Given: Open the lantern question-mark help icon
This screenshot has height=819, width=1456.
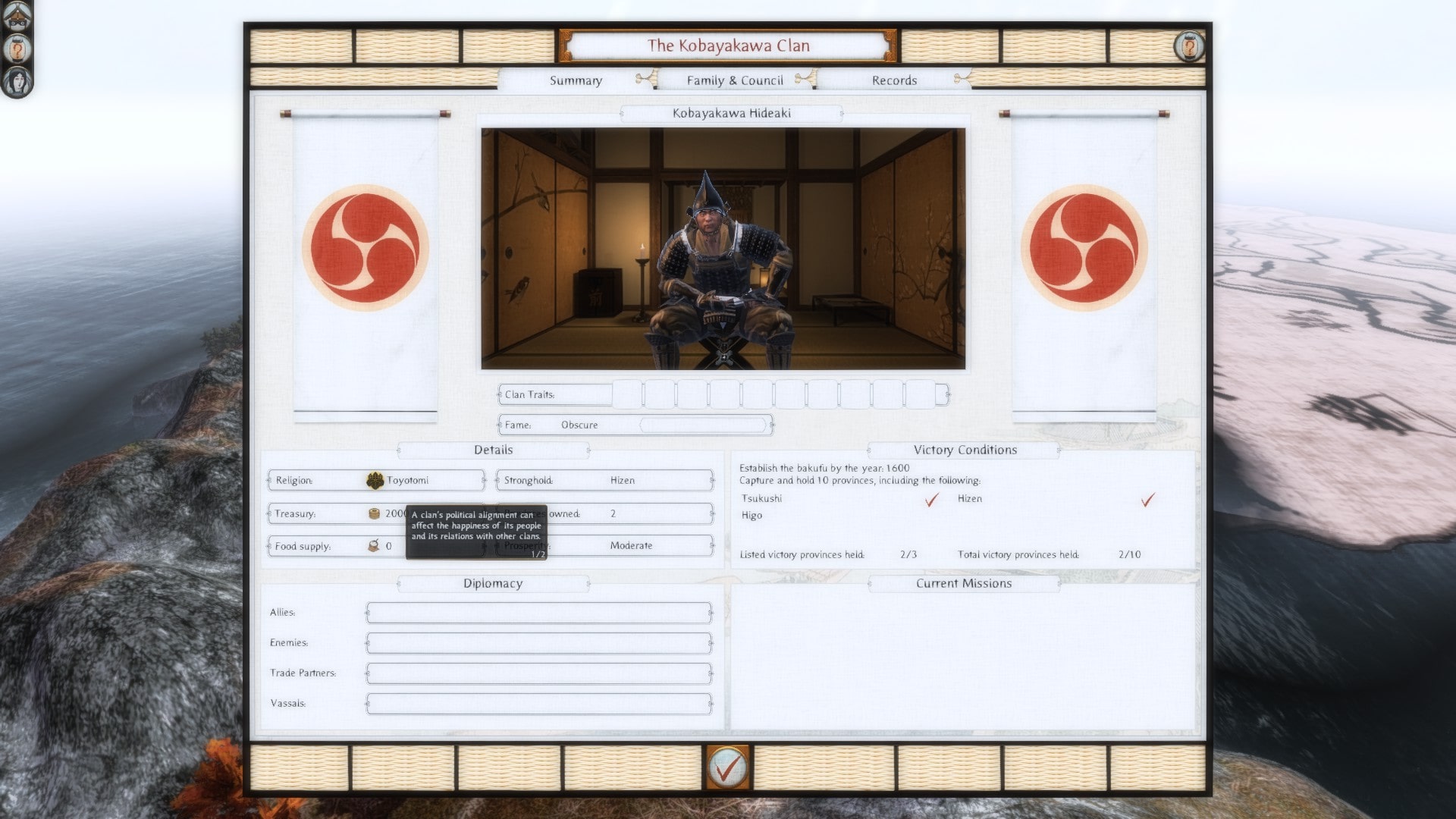Looking at the screenshot, I should (x=17, y=50).
